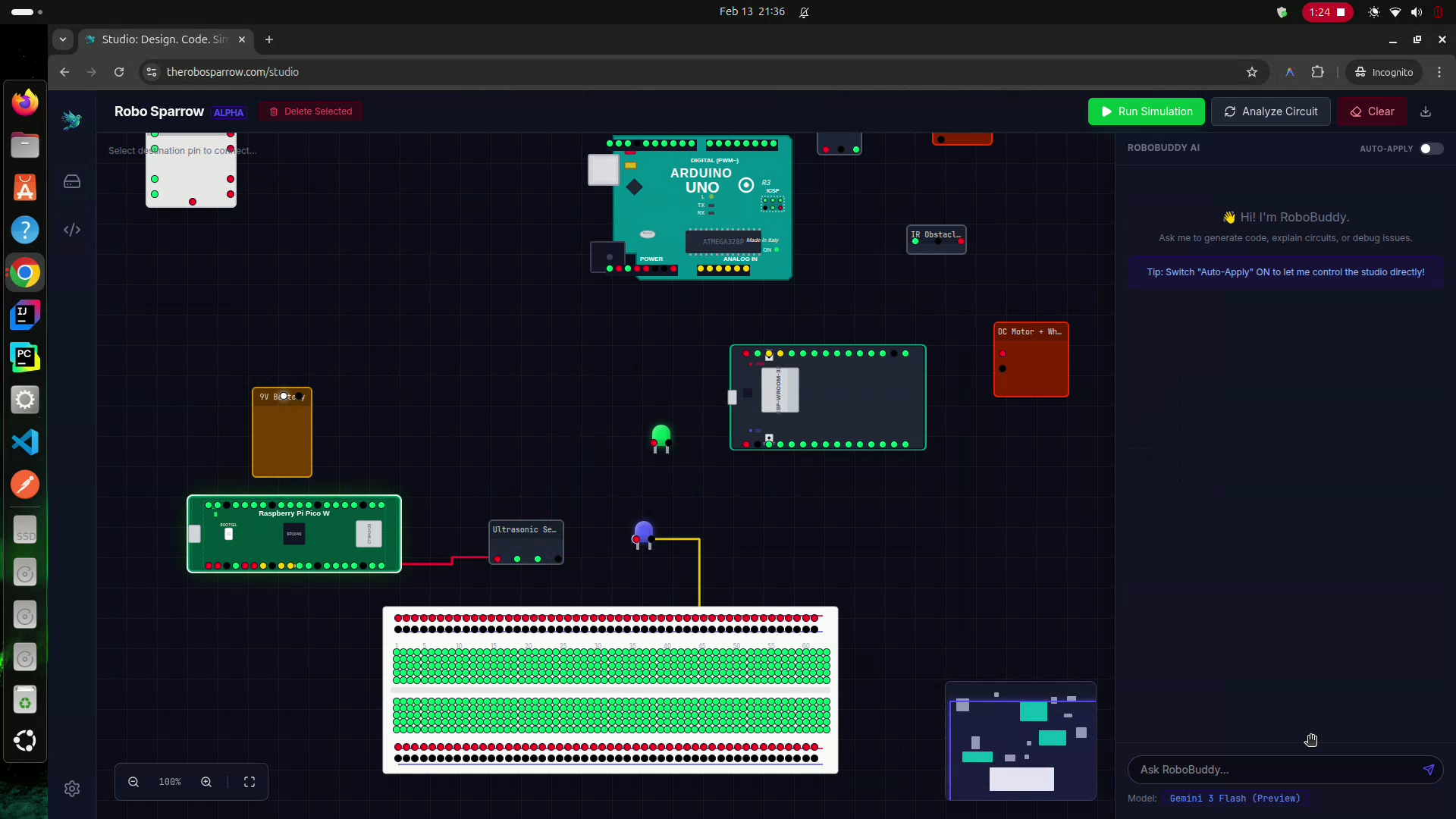Toggle the Auto-Apply switch on
Screen dimensions: 1456x819
coord(1431,149)
